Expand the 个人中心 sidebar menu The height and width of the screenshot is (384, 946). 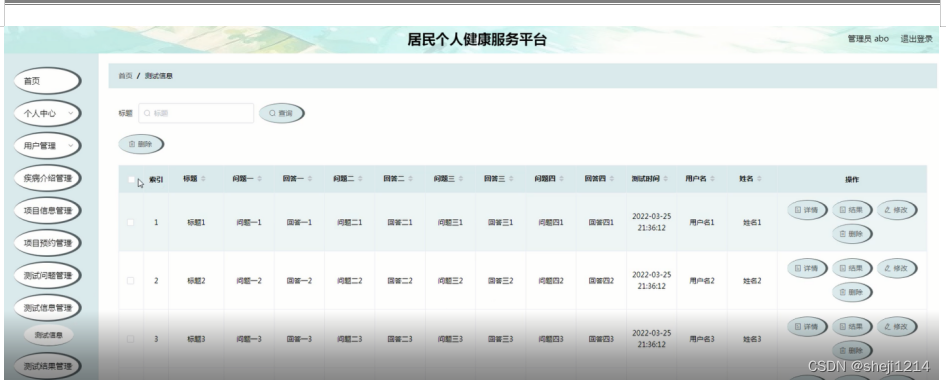(47, 113)
